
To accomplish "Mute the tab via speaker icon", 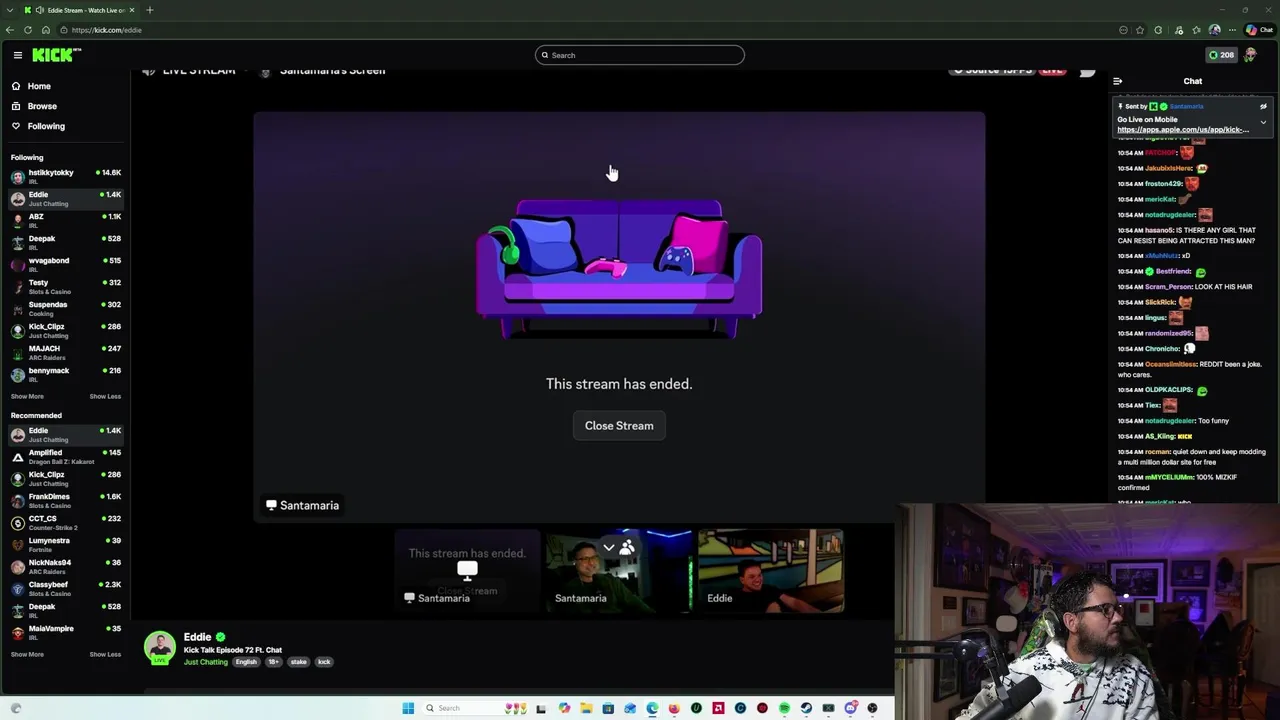I will click(40, 10).
